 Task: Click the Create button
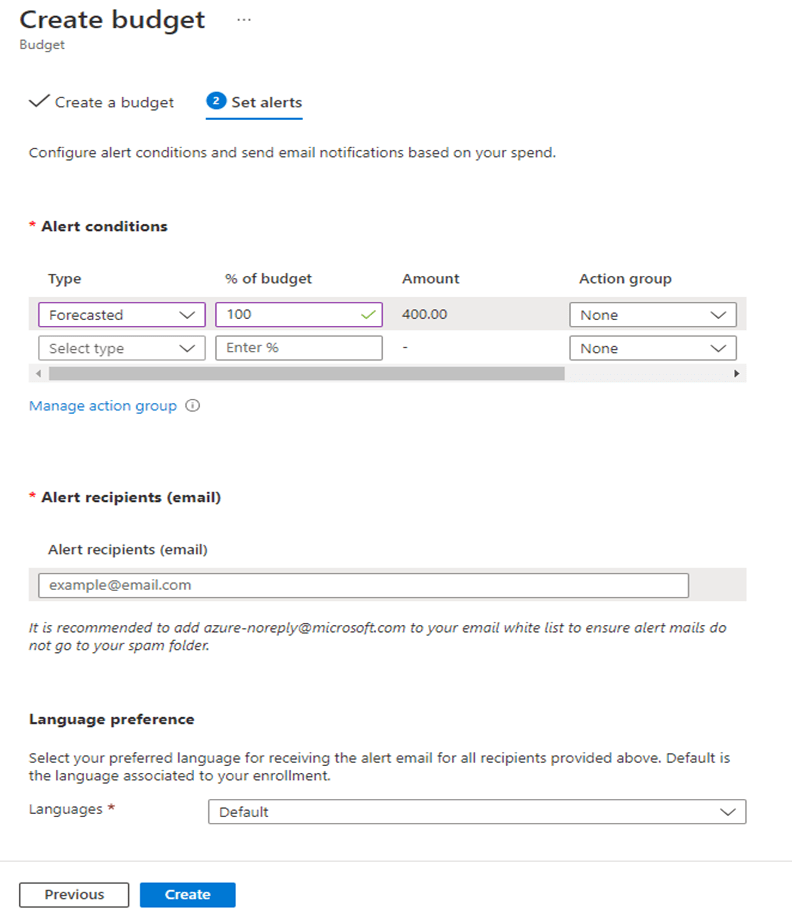187,895
